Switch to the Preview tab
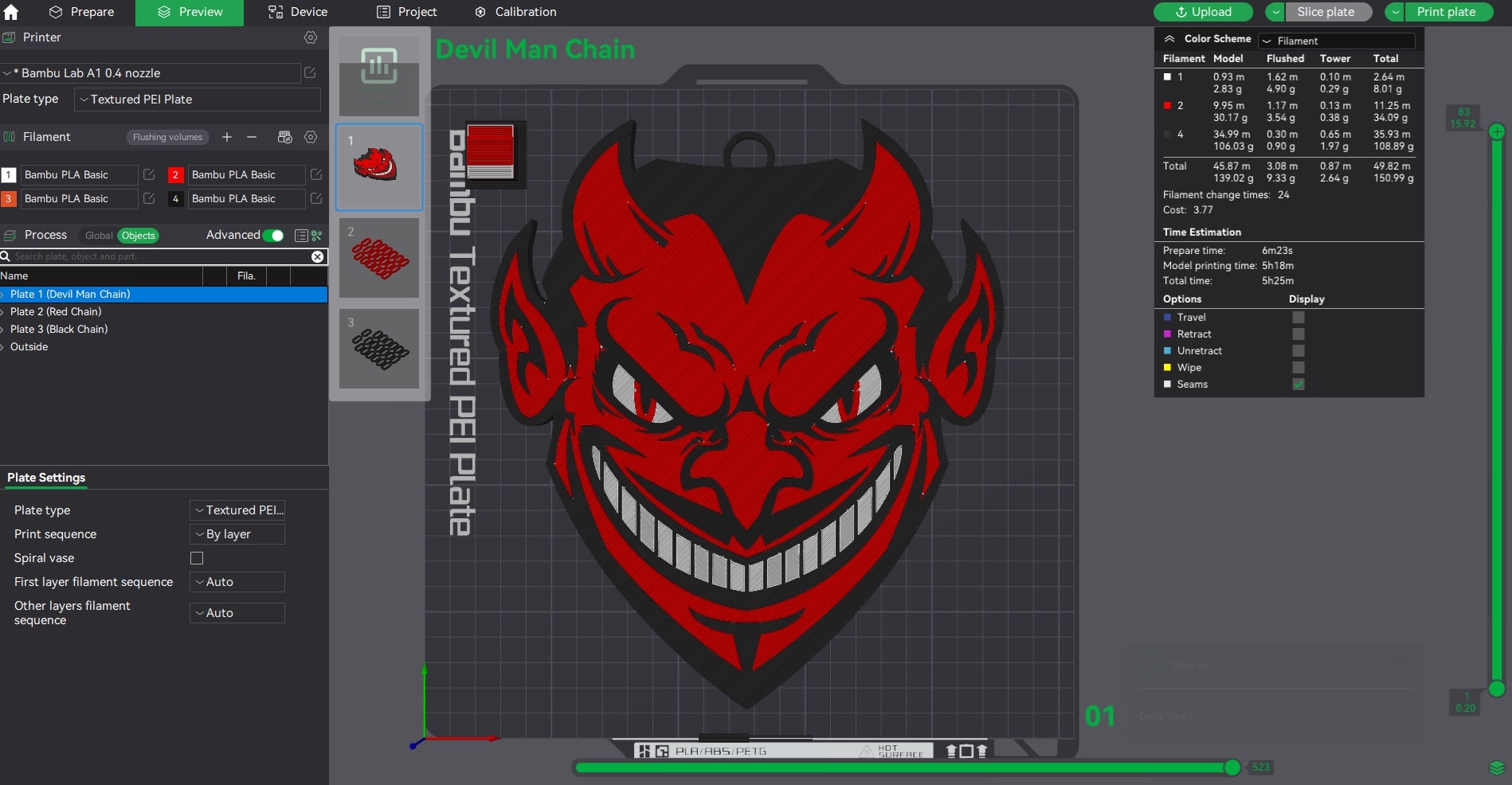 (190, 12)
